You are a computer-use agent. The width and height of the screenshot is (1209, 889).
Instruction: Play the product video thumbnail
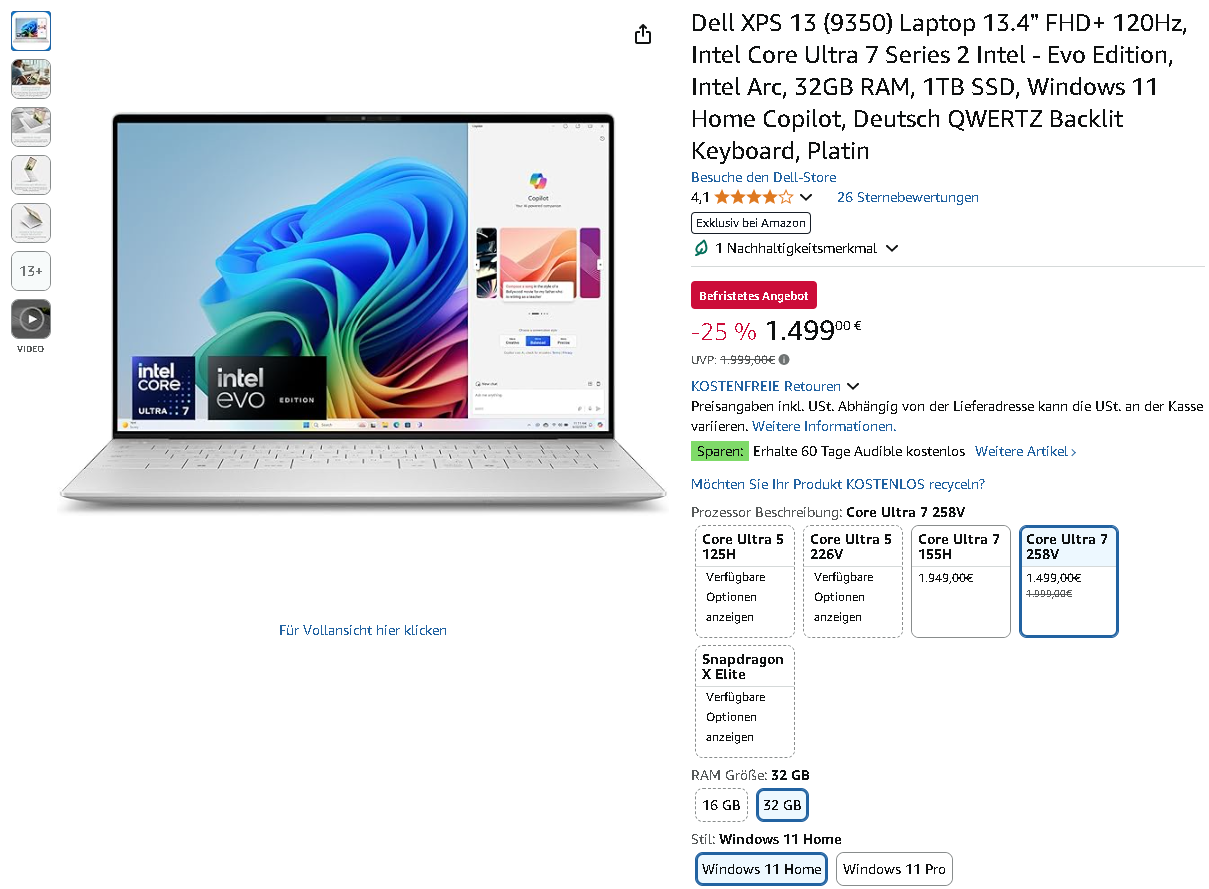click(x=31, y=319)
